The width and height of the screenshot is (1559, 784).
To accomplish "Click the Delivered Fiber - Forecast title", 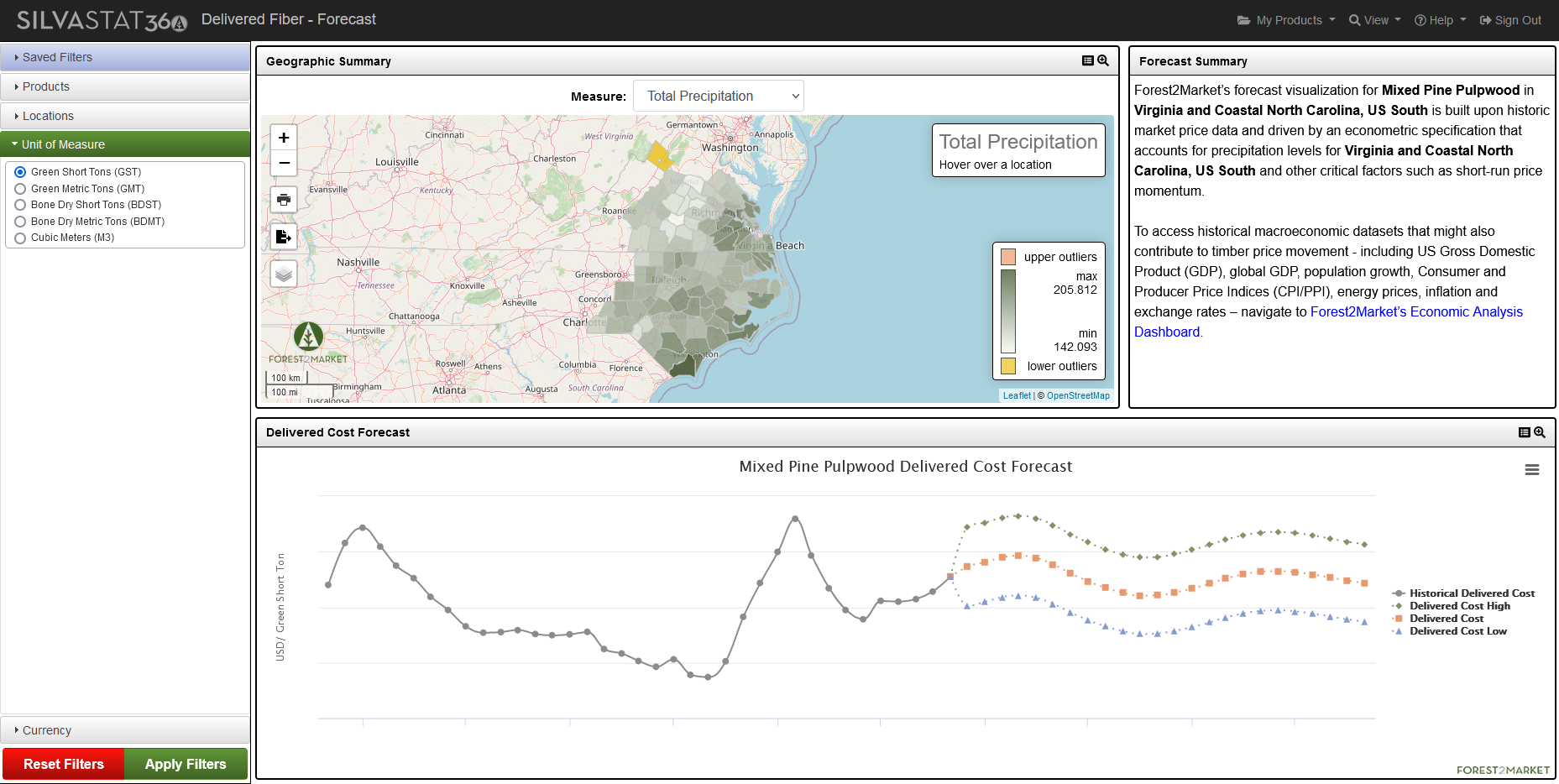I will coord(288,19).
